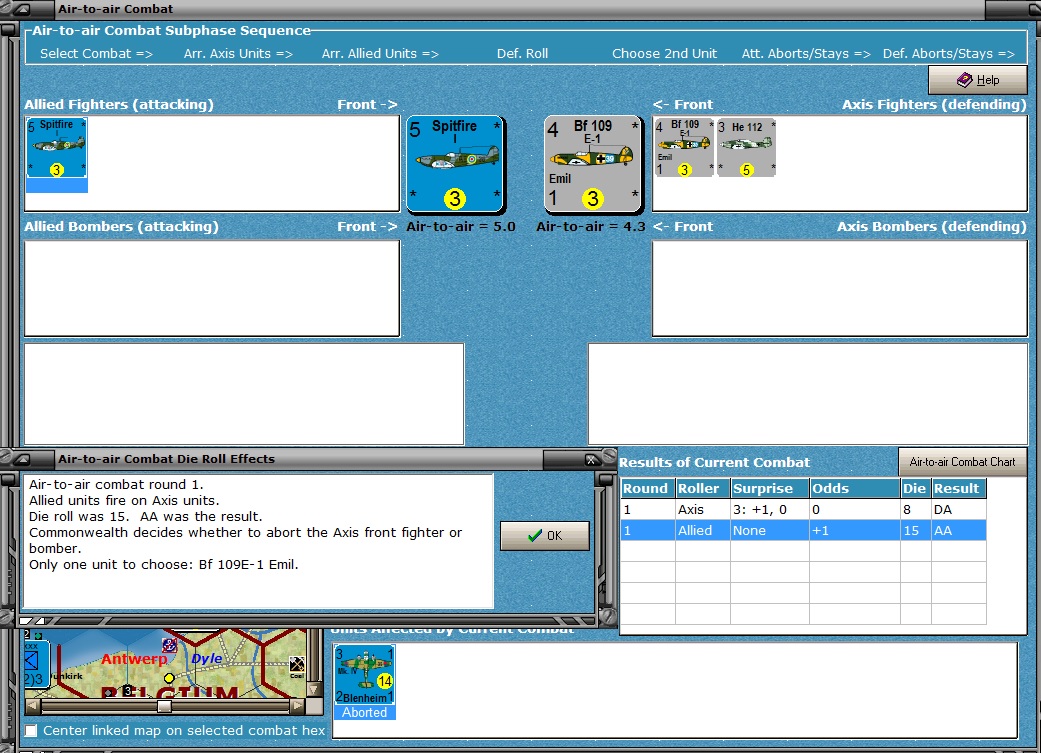Viewport: 1041px width, 753px height.
Task: Click the Allied Bombers attacking list box
Action: point(212,288)
